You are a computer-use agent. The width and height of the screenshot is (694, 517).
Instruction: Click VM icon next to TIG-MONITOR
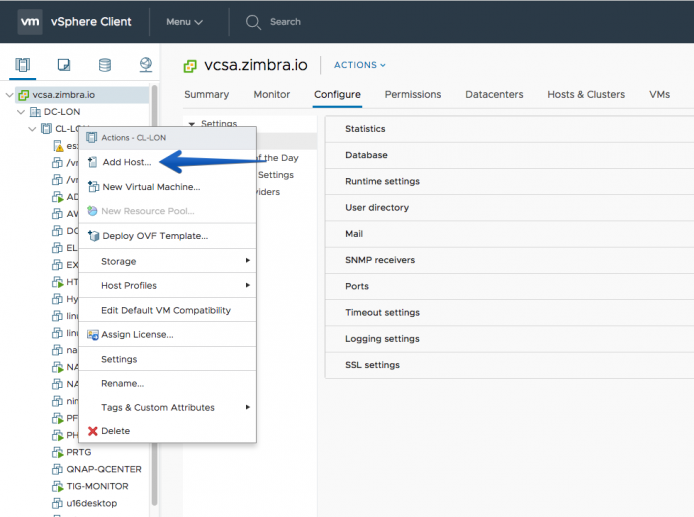tap(58, 486)
